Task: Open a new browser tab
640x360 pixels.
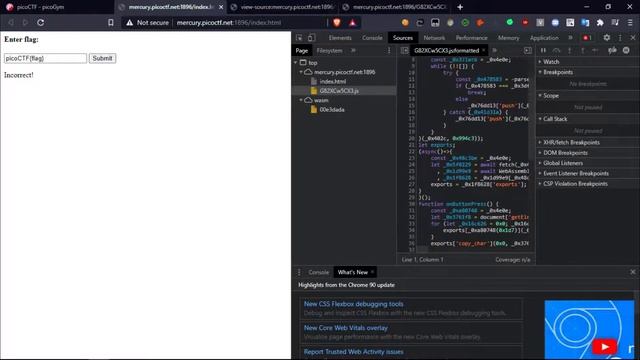Action: (x=460, y=7)
